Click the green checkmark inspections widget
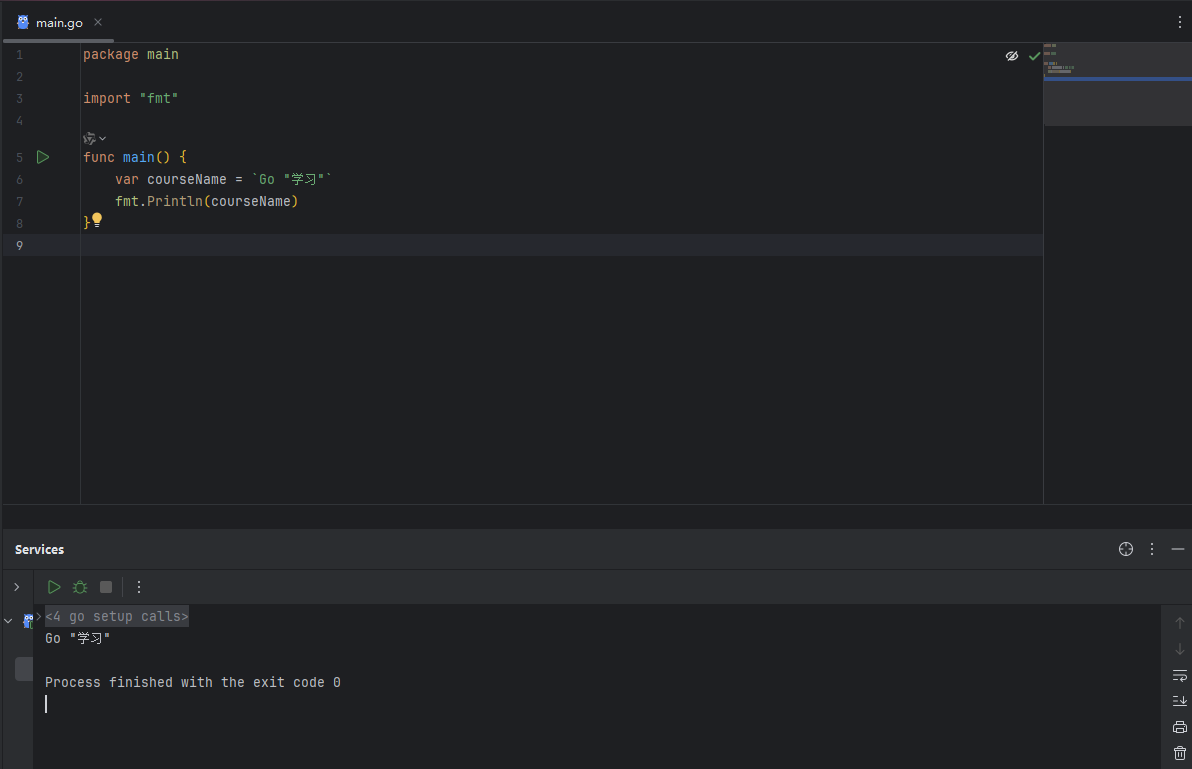The width and height of the screenshot is (1192, 769). (1034, 56)
